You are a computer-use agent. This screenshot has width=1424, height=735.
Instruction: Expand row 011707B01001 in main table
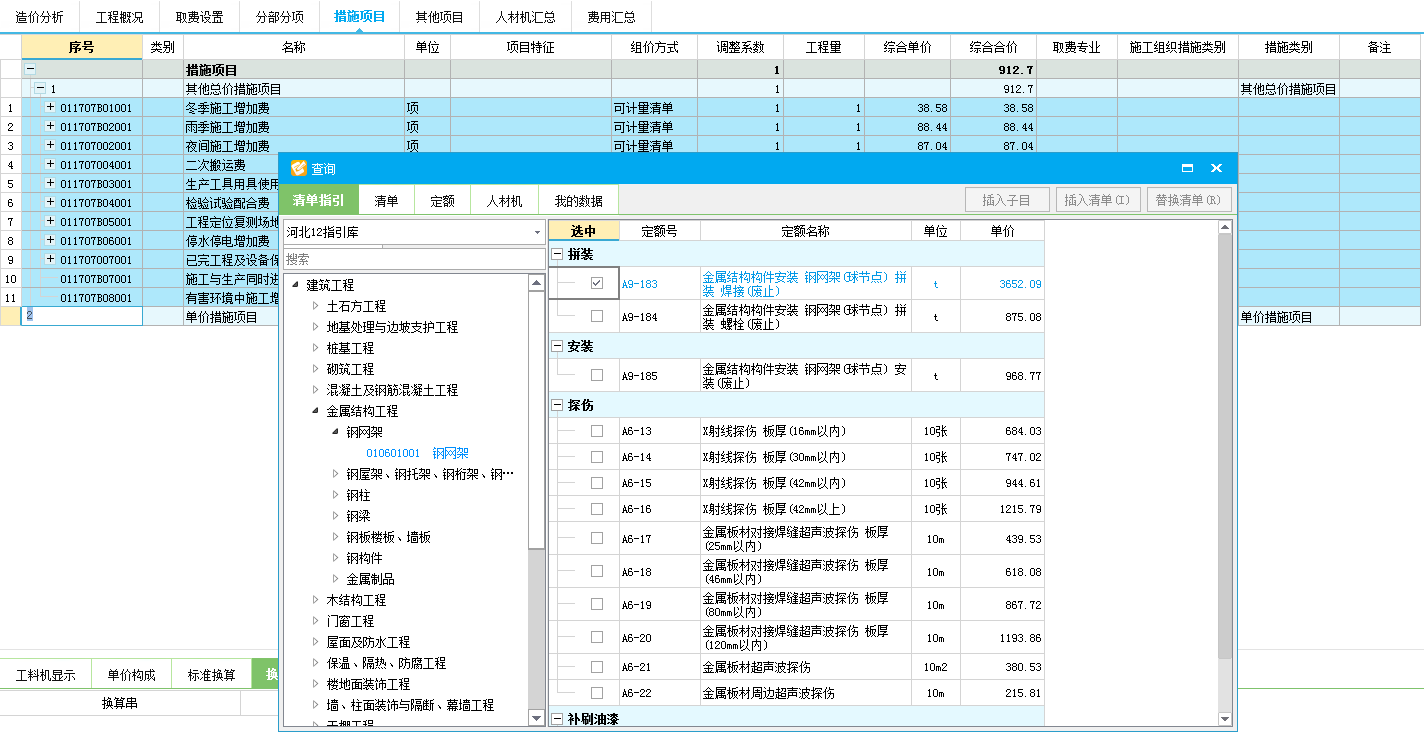pos(50,107)
